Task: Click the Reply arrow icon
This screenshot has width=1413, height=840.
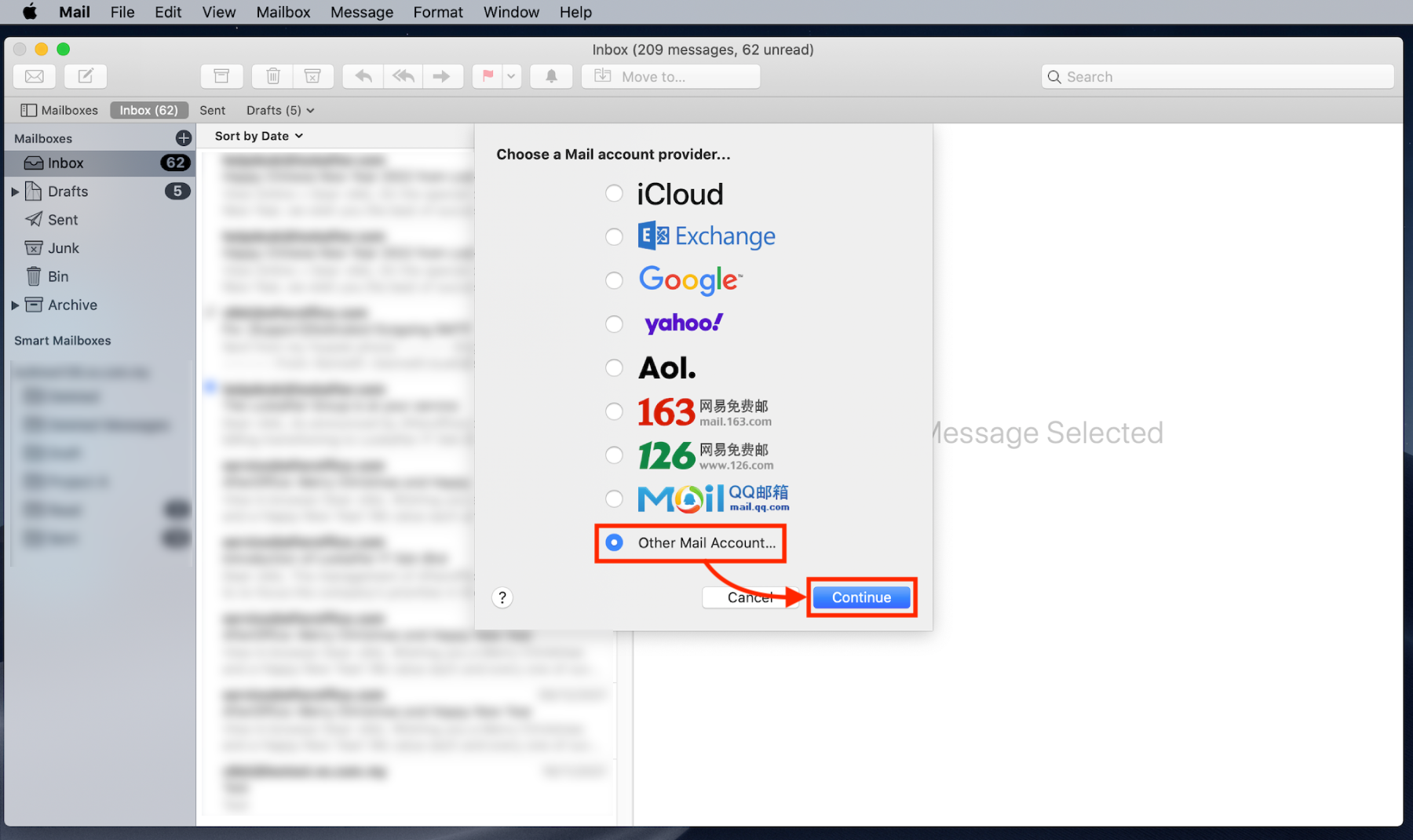Action: 363,76
